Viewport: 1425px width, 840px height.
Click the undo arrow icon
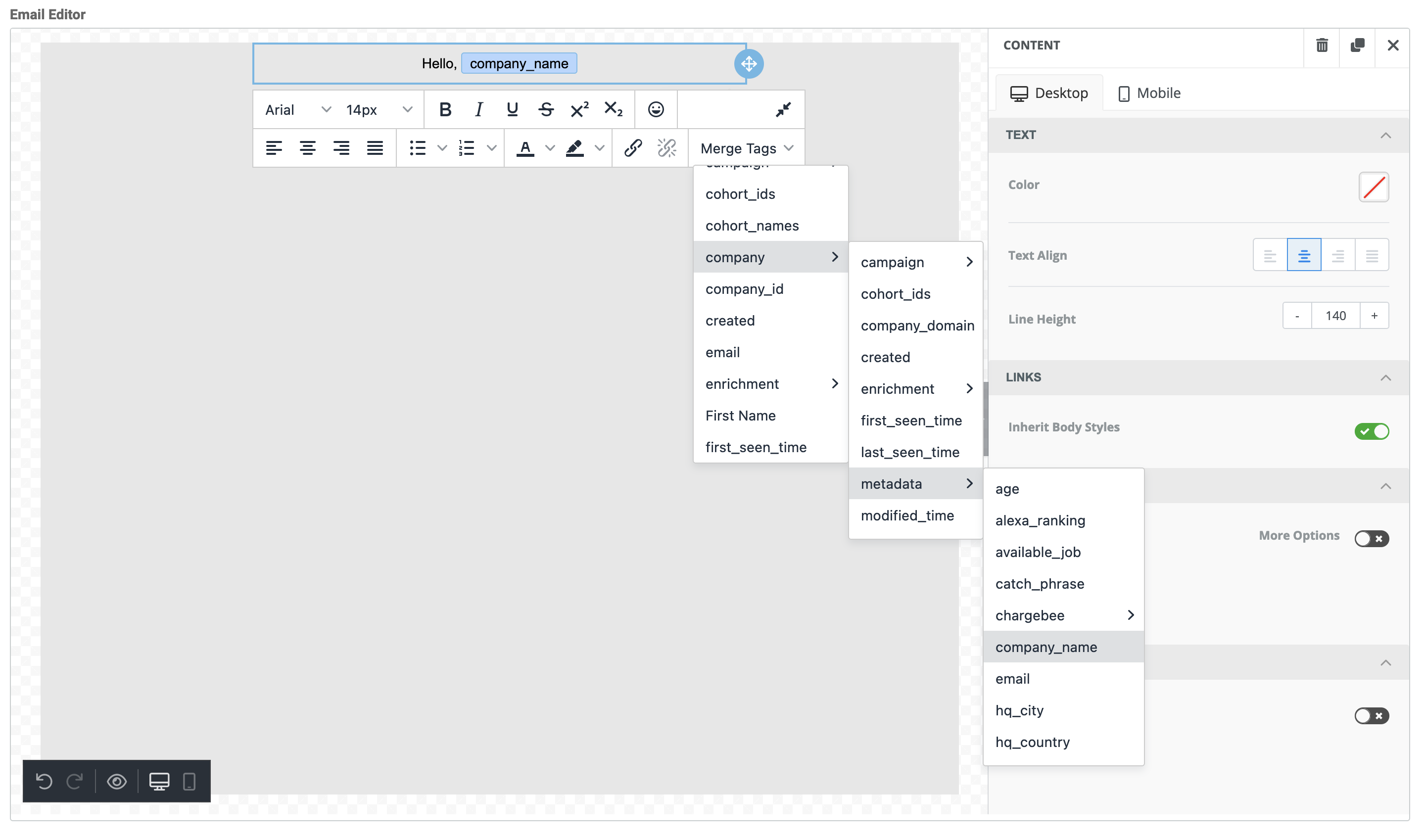[x=44, y=781]
